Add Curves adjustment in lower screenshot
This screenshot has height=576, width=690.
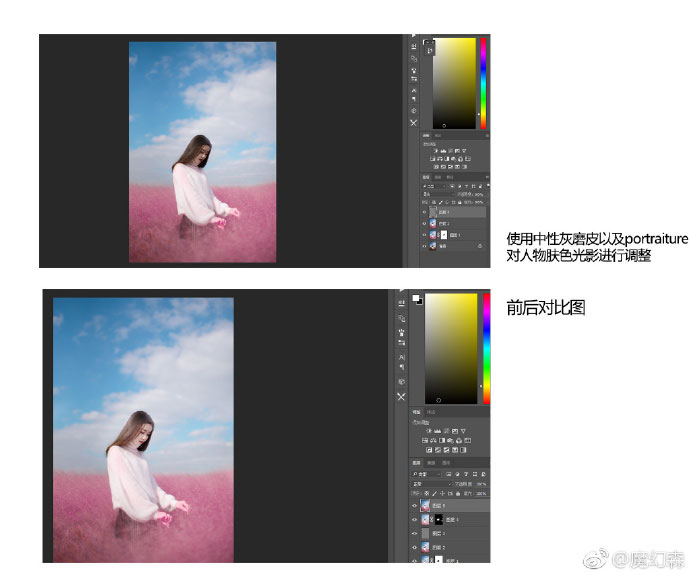[446, 431]
